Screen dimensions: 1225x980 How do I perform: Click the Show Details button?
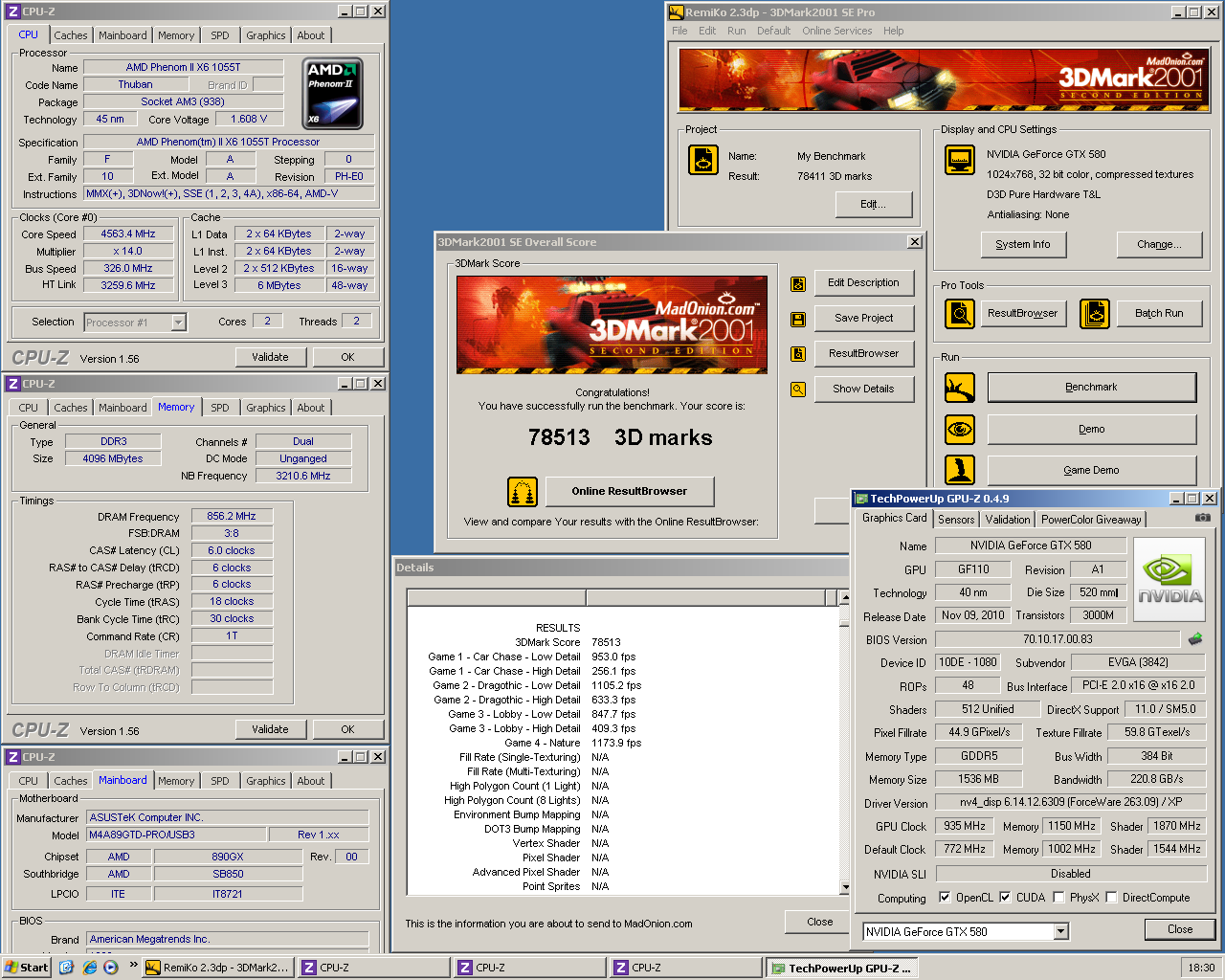point(863,390)
